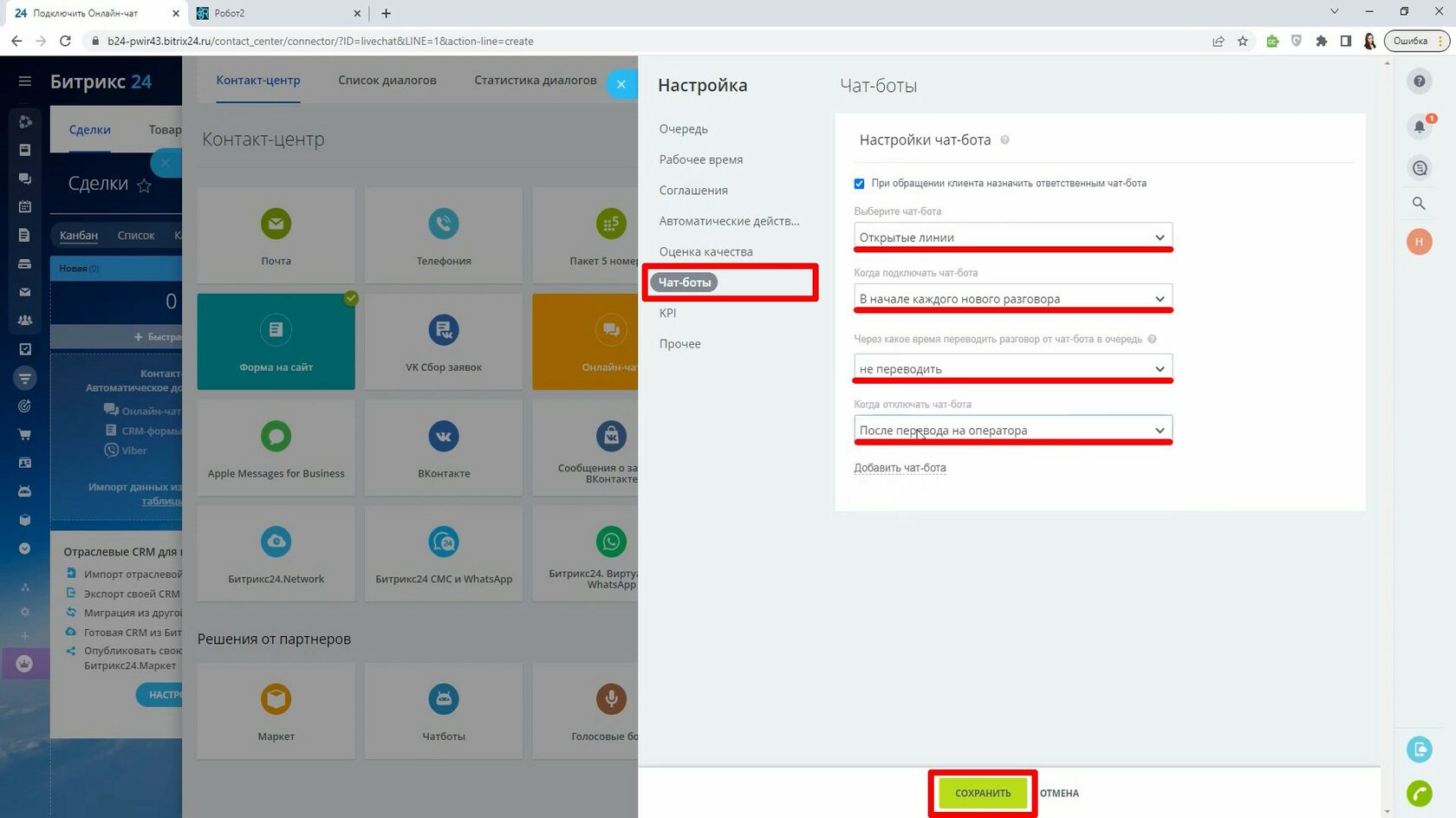Switch to Список view in Сделки
Viewport: 1456px width, 818px height.
[136, 236]
